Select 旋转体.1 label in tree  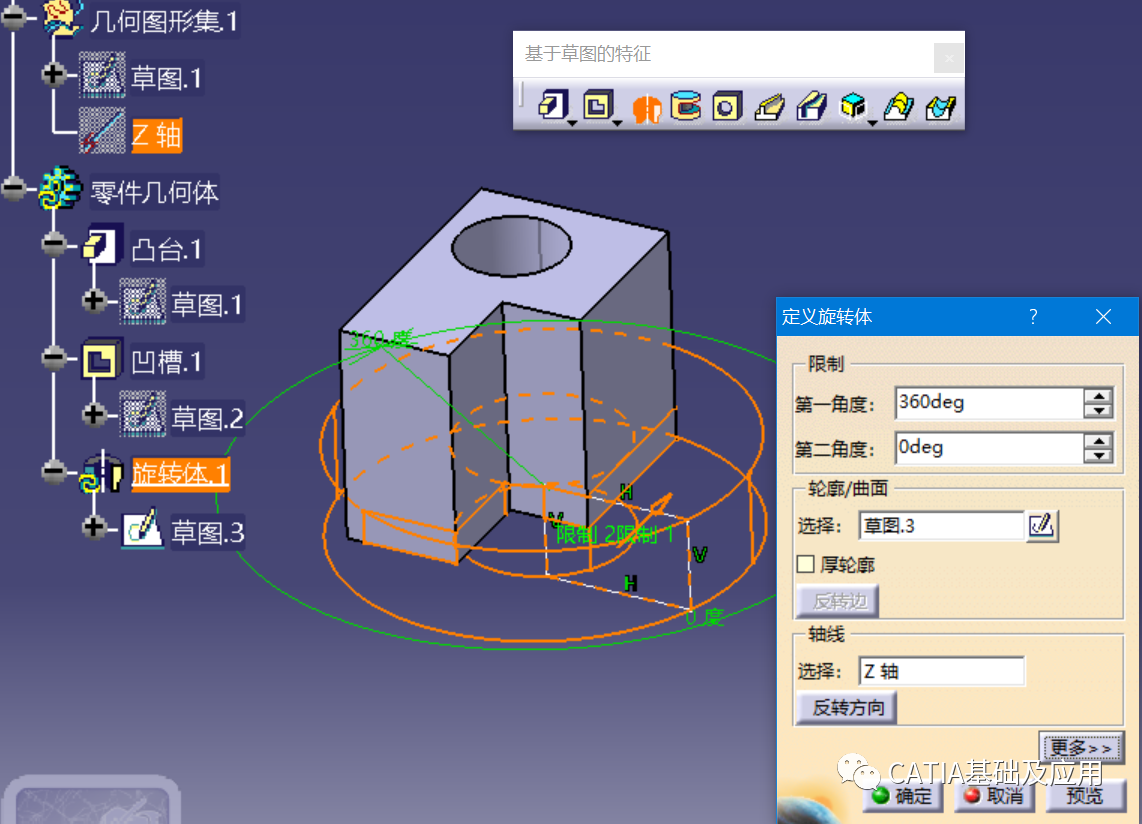pos(181,474)
